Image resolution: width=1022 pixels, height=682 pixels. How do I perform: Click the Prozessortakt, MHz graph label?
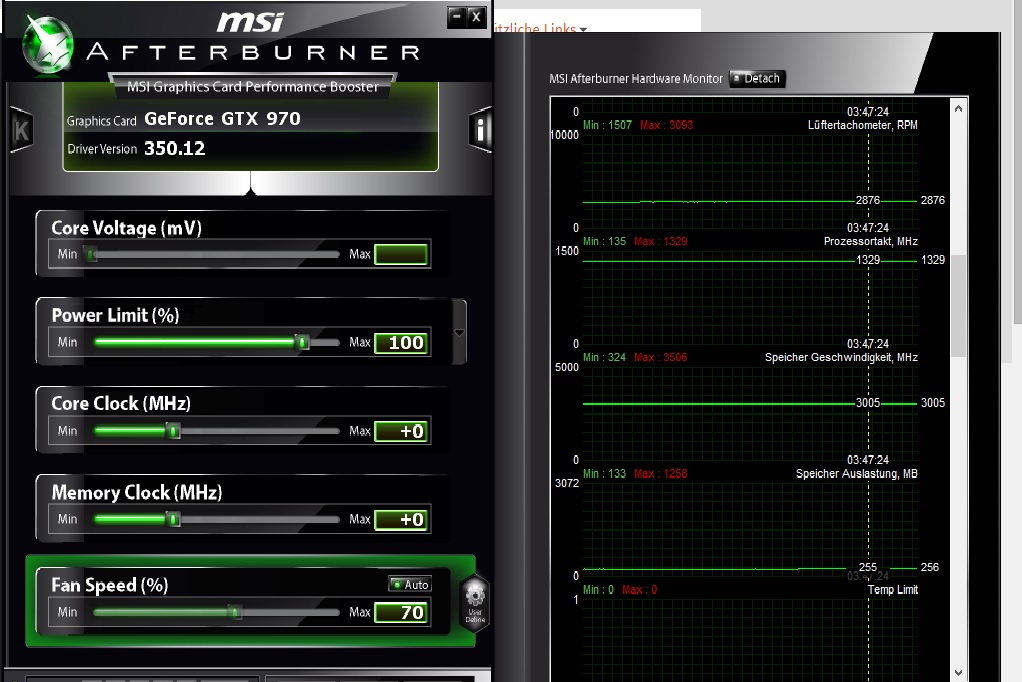[871, 241]
